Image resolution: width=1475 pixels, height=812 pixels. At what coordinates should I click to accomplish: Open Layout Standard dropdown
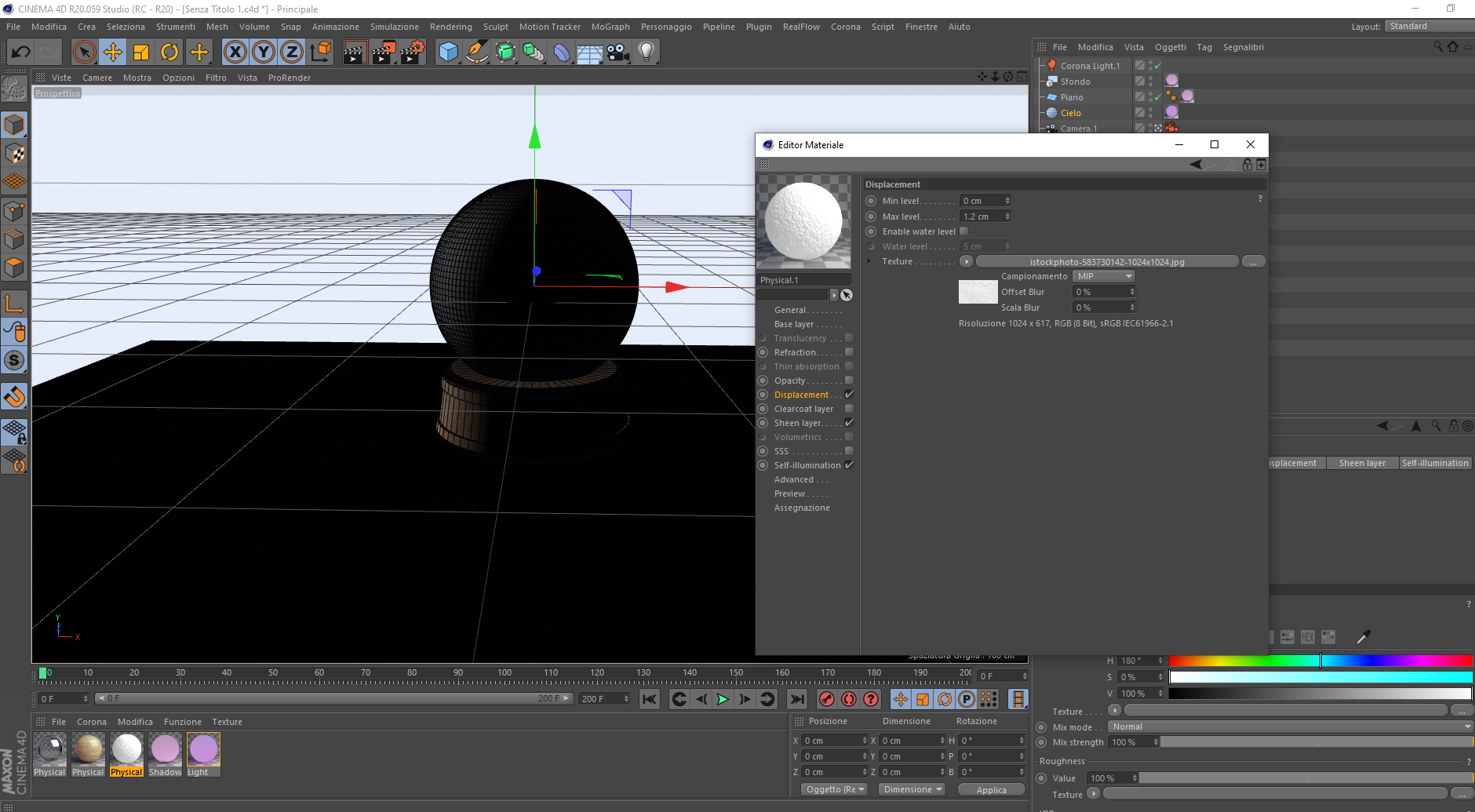1429,27
